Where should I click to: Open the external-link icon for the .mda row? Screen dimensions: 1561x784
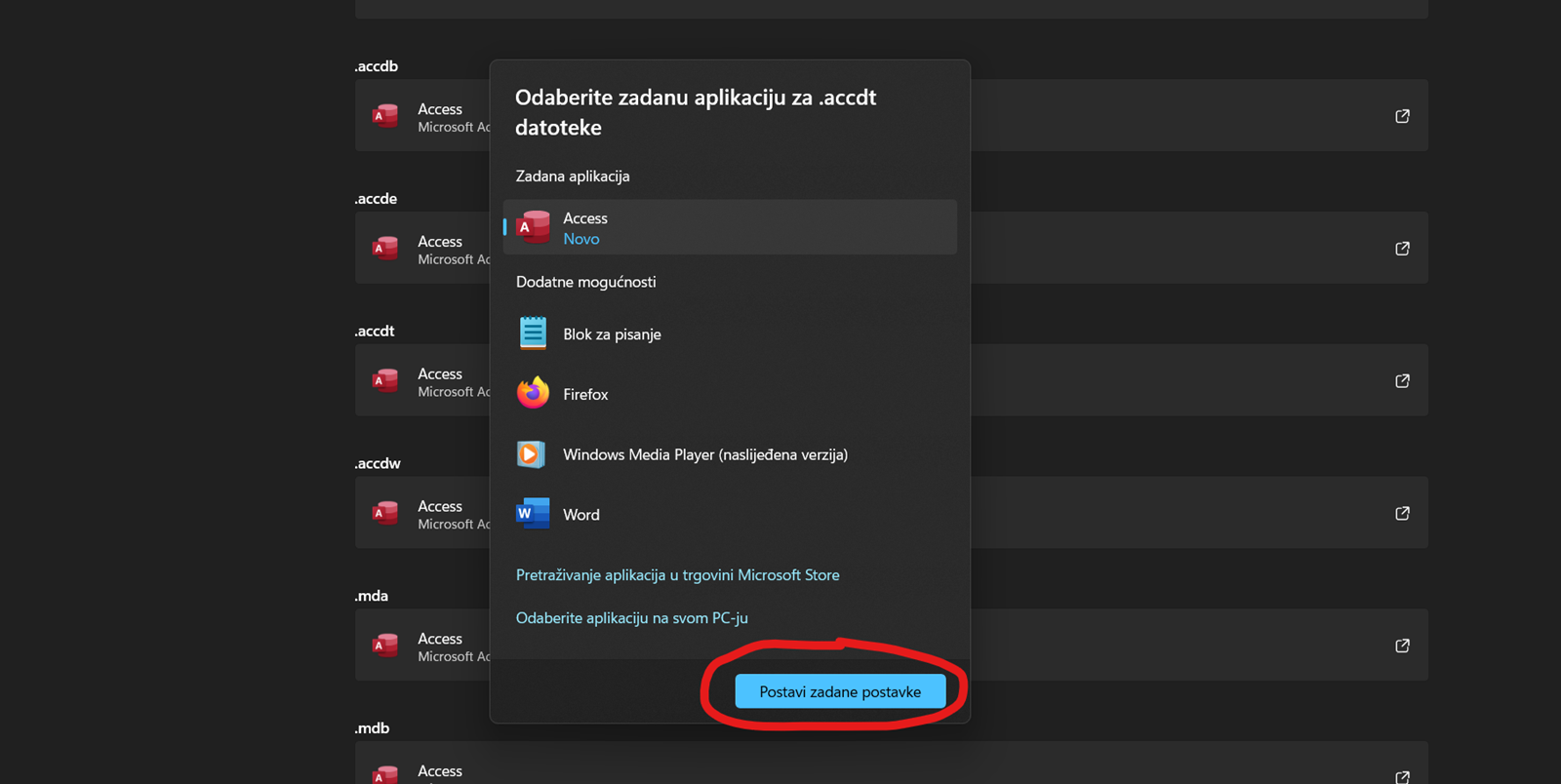pos(1402,646)
